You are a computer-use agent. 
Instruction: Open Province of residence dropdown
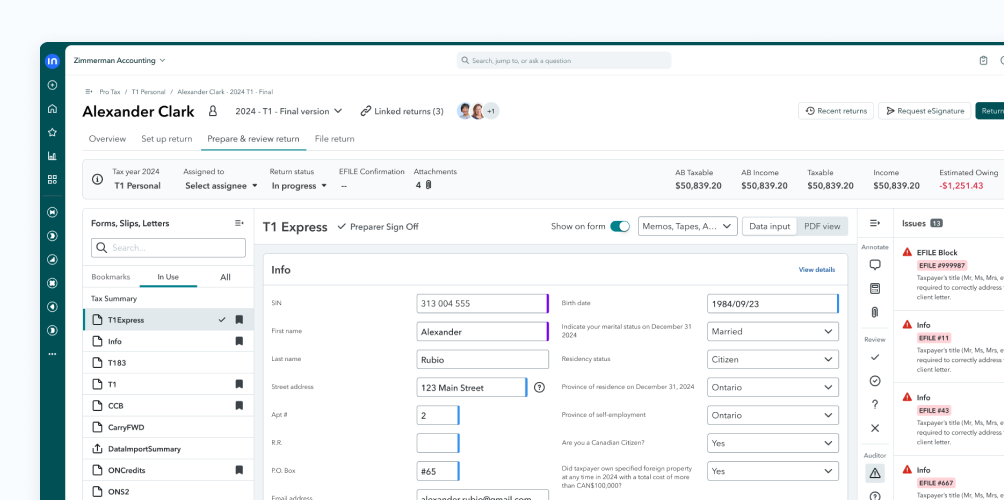[773, 387]
